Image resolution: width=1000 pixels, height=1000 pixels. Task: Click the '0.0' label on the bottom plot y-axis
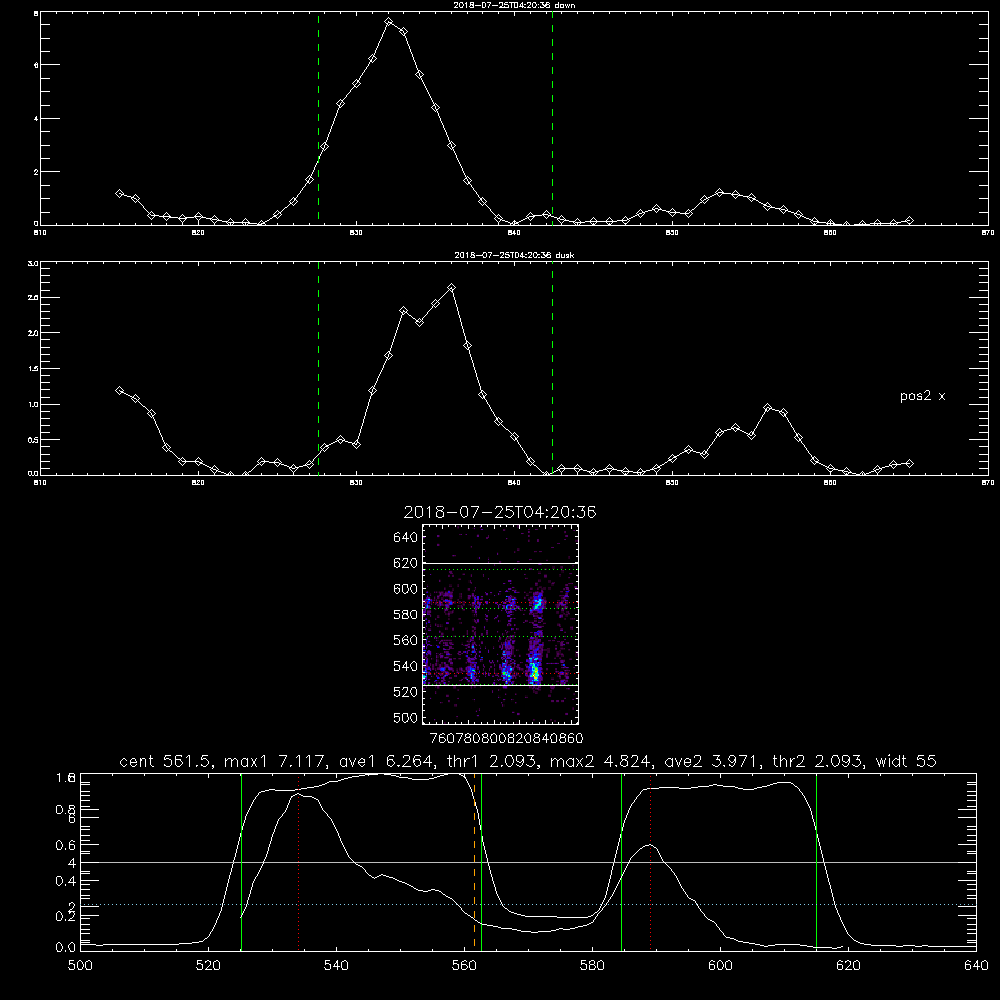point(66,948)
